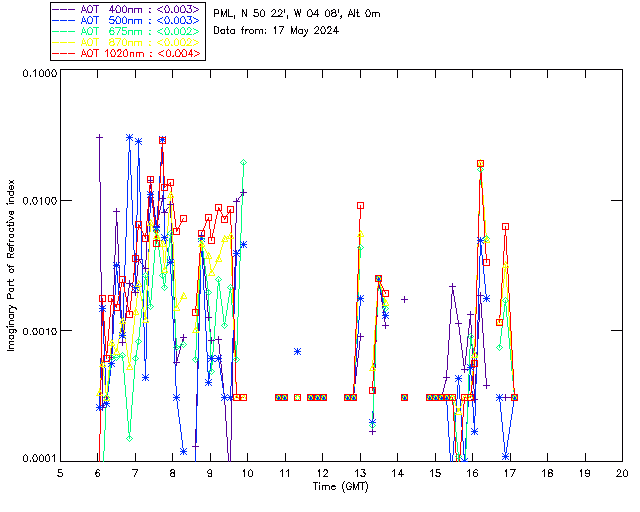Click the x-axis tick label 20
The image size is (640, 512).
tap(622, 473)
